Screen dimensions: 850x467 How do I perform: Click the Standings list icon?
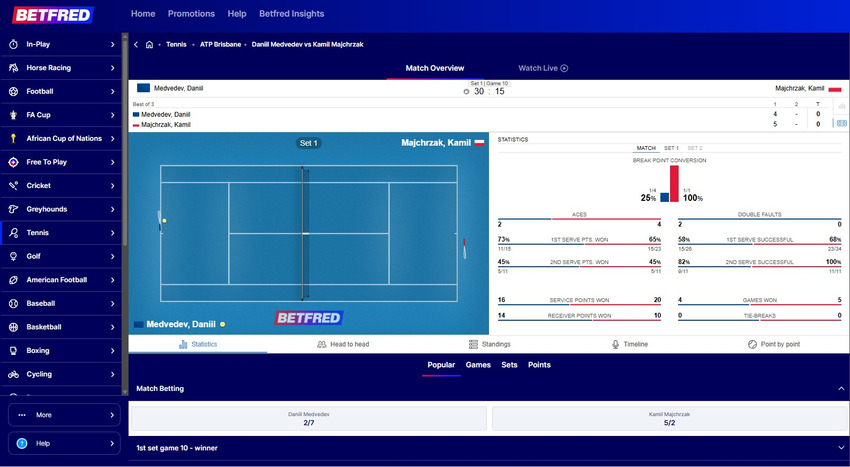tap(473, 344)
